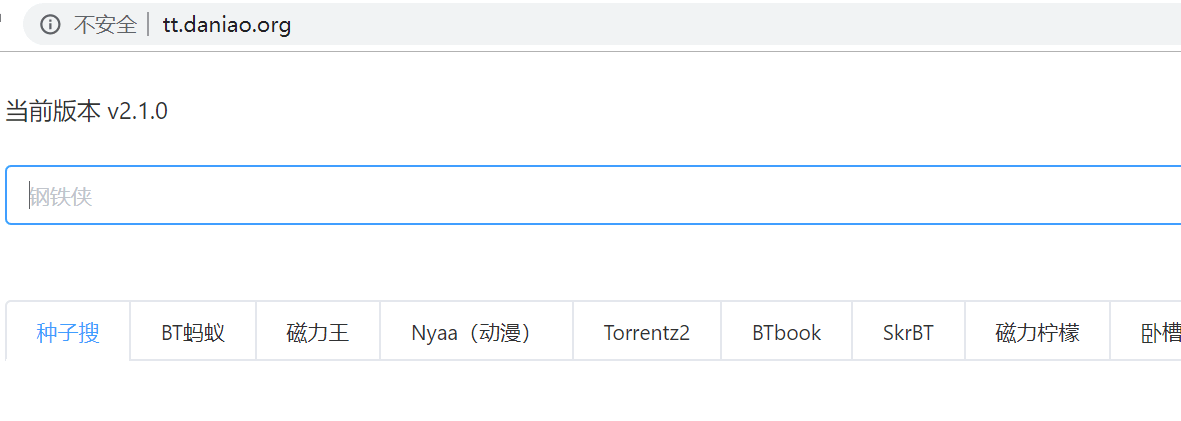This screenshot has height=421, width=1181.
Task: Select the tt.daniao.org URL text
Action: click(227, 25)
